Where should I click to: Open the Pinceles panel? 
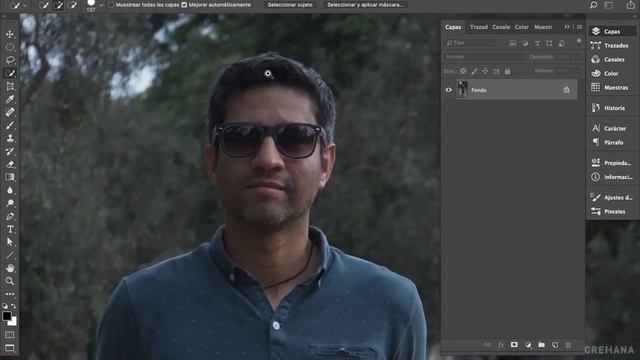point(611,211)
